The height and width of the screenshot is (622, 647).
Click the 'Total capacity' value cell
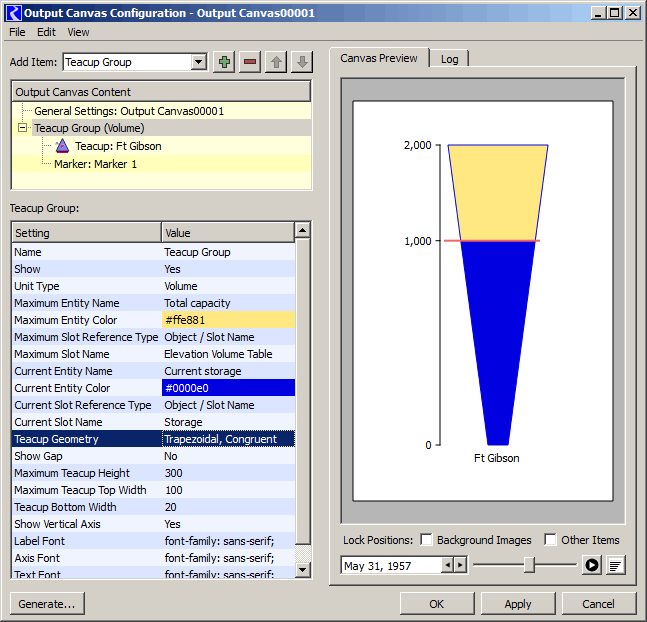click(x=228, y=303)
